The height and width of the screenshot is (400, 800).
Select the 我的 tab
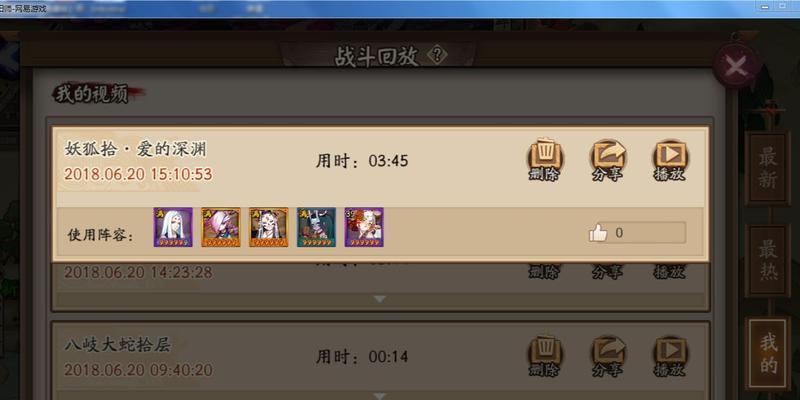click(x=768, y=354)
